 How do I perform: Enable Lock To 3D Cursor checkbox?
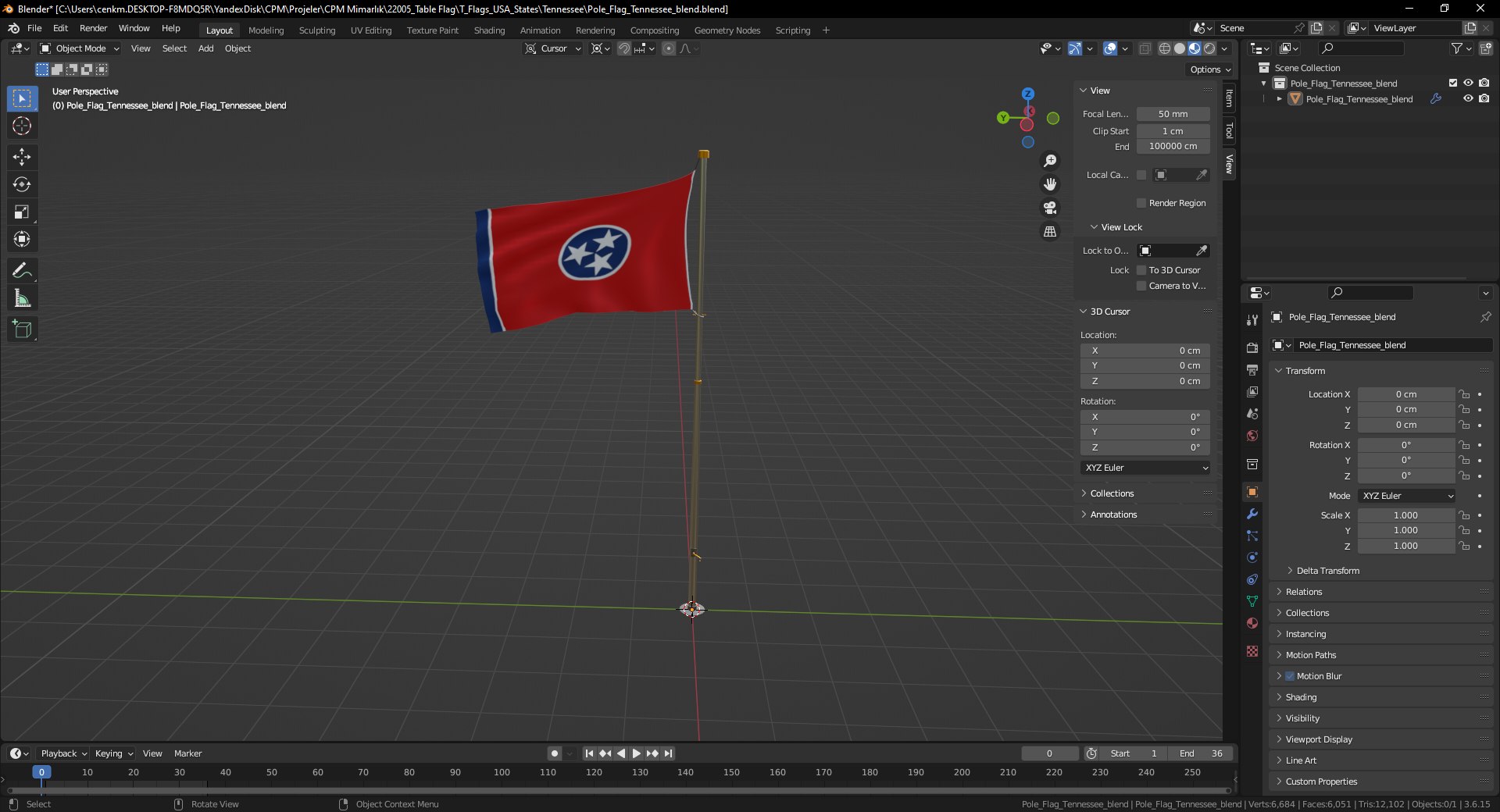[1141, 270]
